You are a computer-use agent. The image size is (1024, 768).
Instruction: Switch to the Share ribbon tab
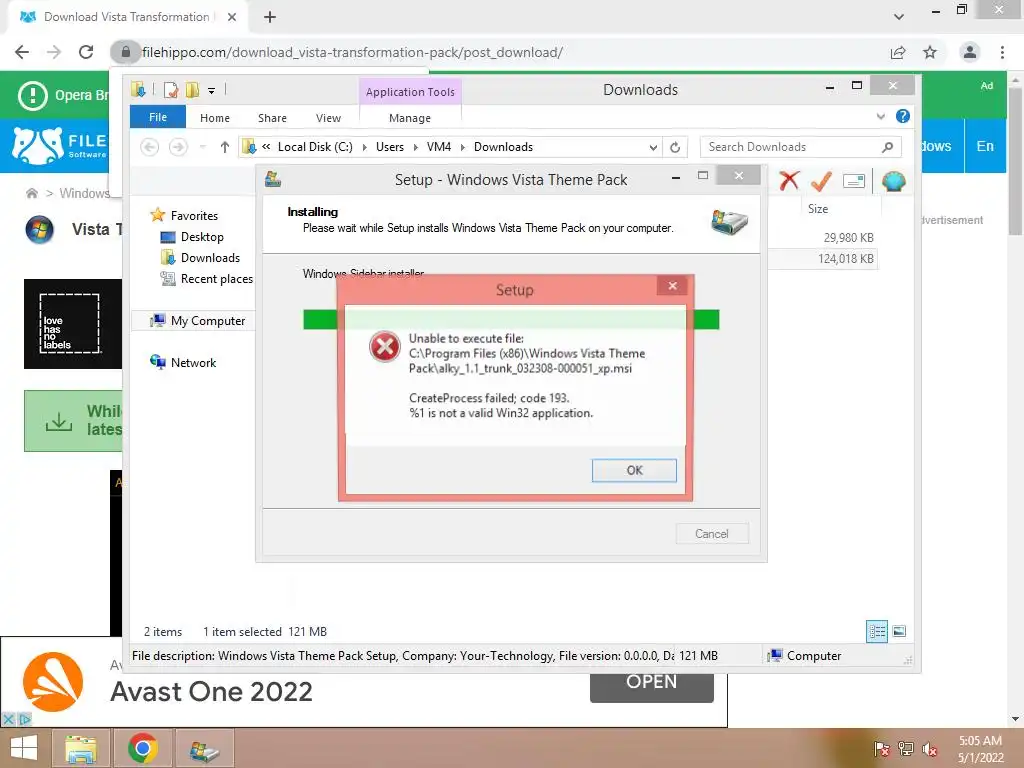(x=272, y=118)
